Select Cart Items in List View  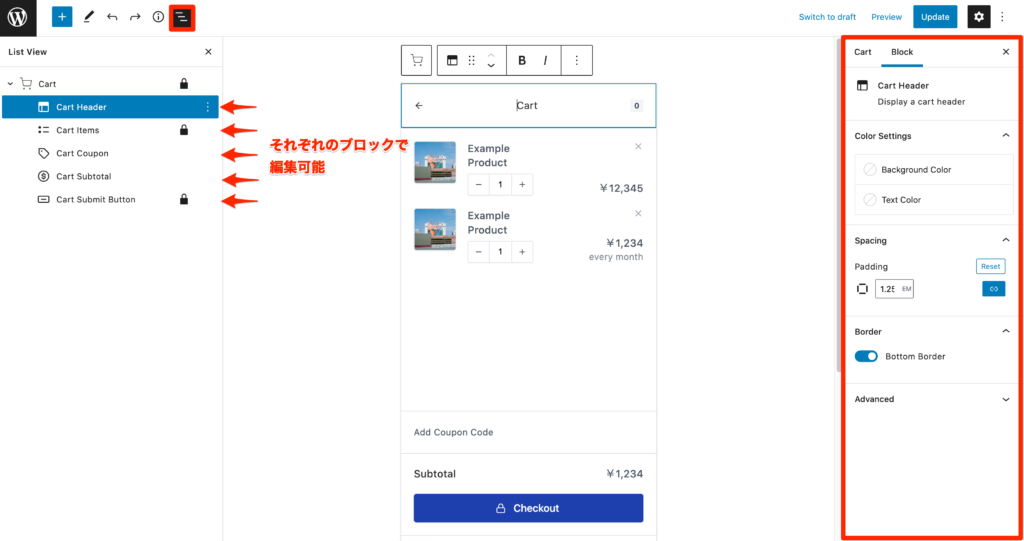tap(110, 130)
